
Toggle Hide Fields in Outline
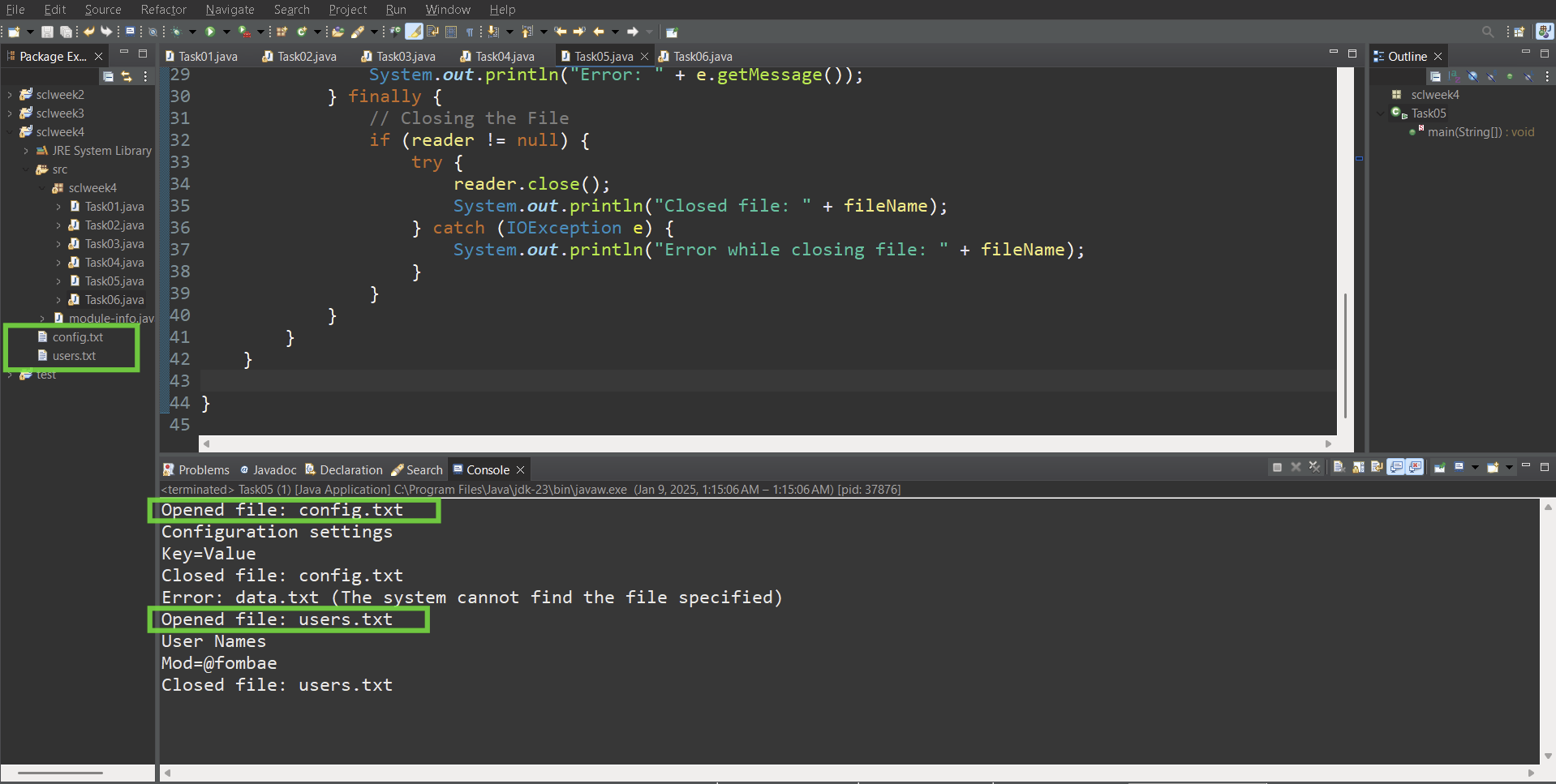tap(1472, 76)
